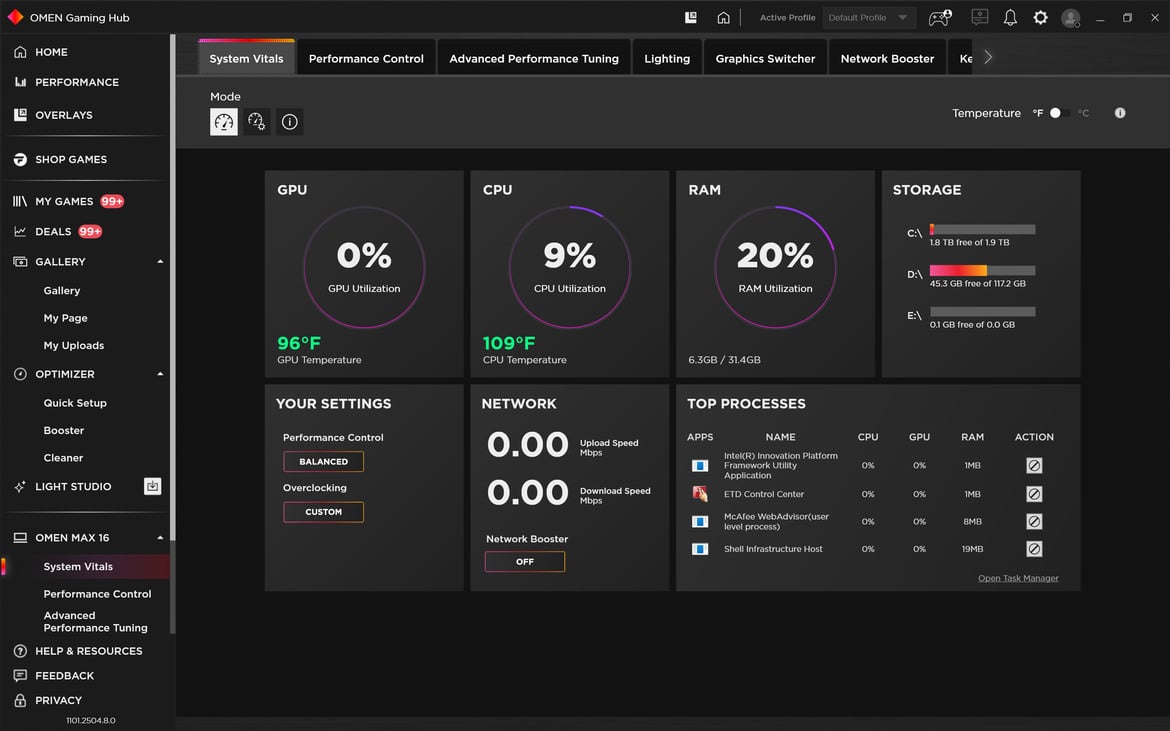Click the OMEN Gaming Hub logo
This screenshot has width=1170, height=731.
[x=15, y=17]
